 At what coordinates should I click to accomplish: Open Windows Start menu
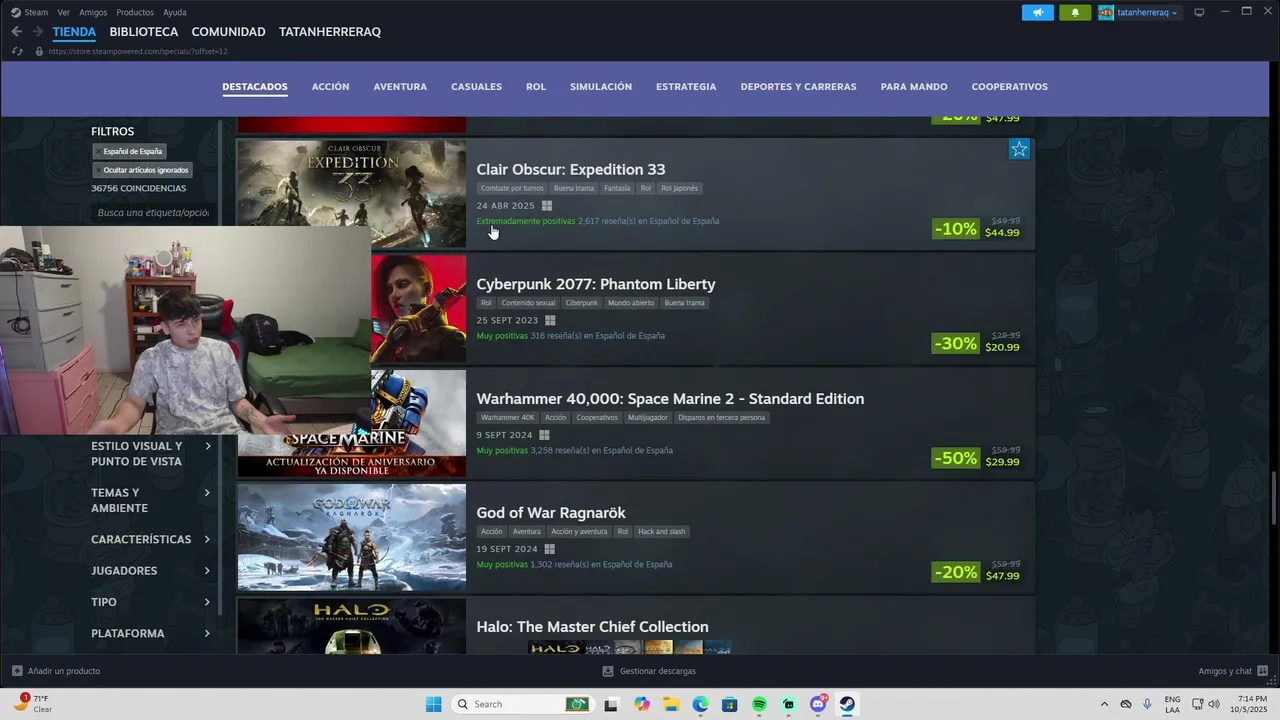[433, 704]
